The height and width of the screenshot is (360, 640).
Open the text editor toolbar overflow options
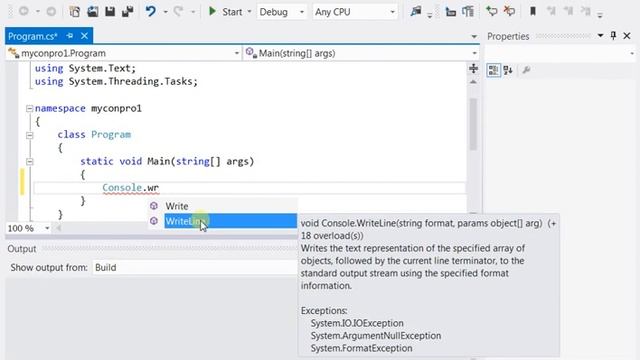tap(600, 16)
